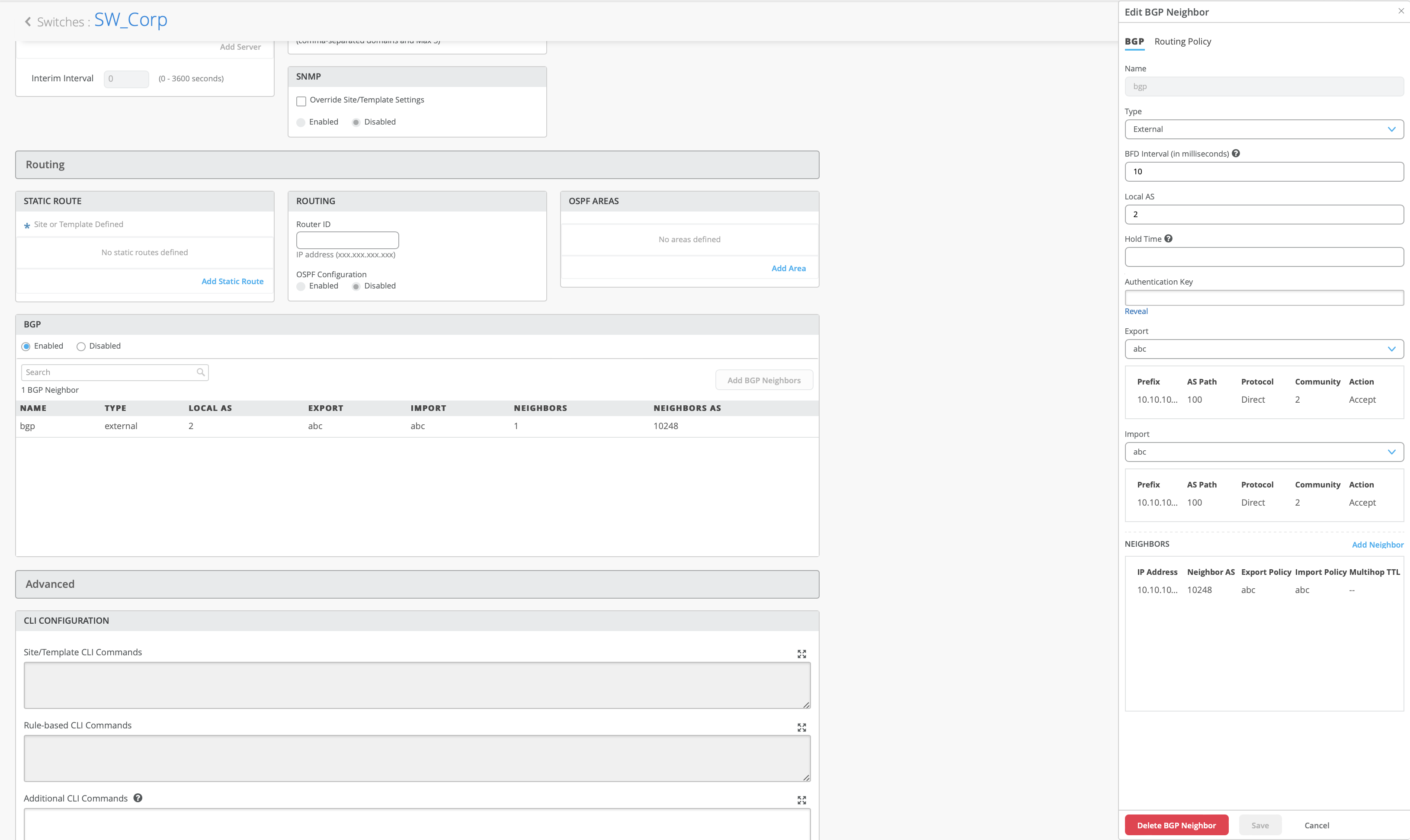1410x840 pixels.
Task: Click the back arrow next to Switches
Action: tap(28, 22)
